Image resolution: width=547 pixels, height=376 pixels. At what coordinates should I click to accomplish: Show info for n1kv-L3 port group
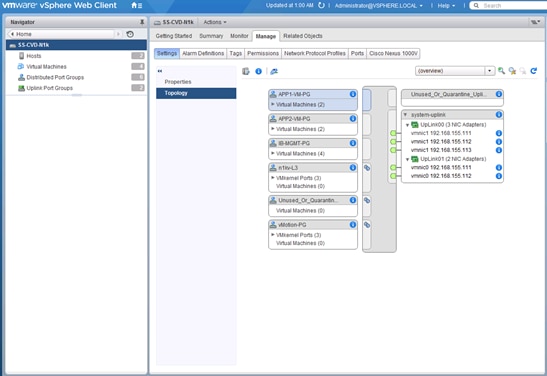(353, 168)
